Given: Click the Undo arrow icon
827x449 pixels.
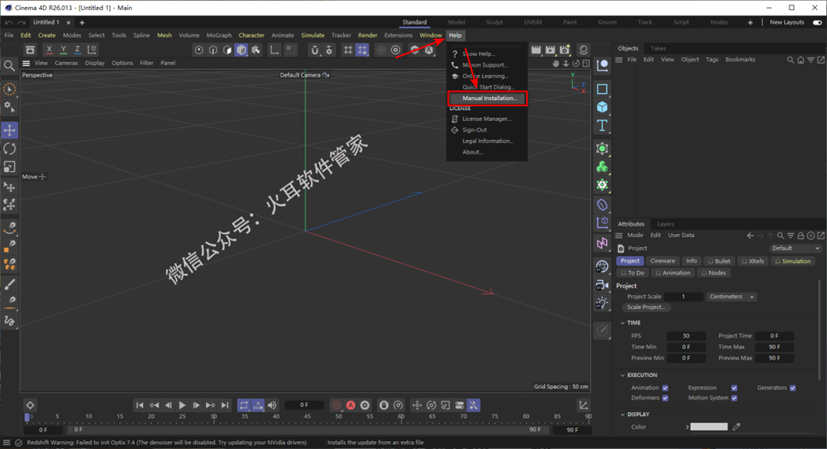Looking at the screenshot, I should point(8,23).
